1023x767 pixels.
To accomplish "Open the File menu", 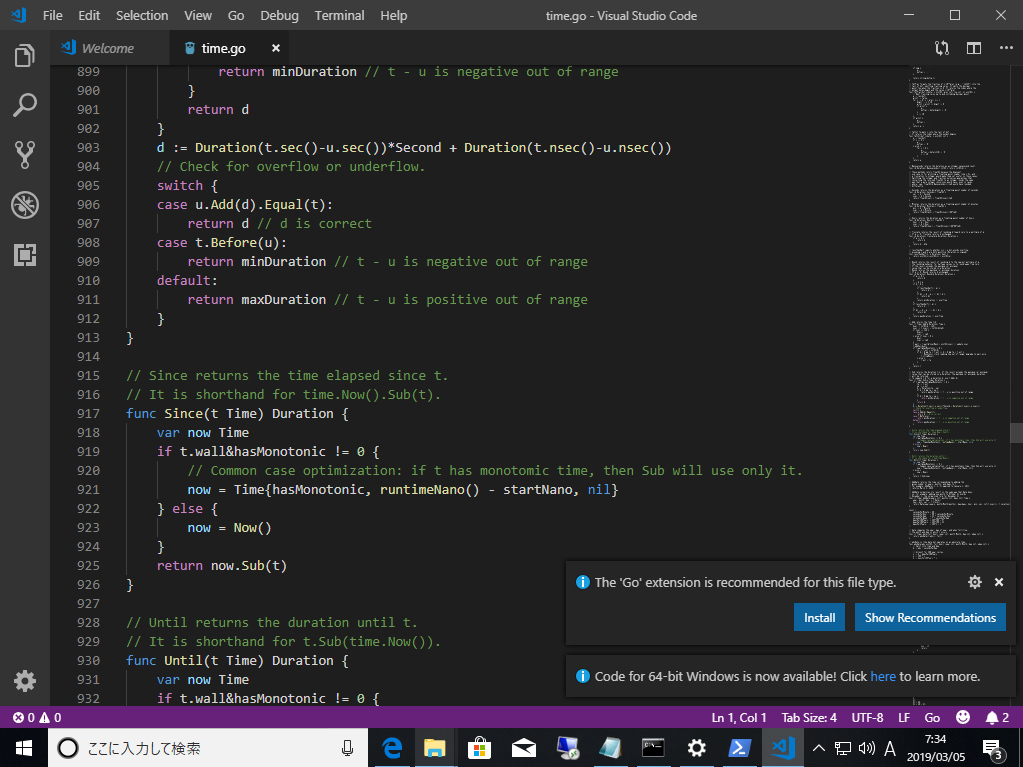I will 53,15.
